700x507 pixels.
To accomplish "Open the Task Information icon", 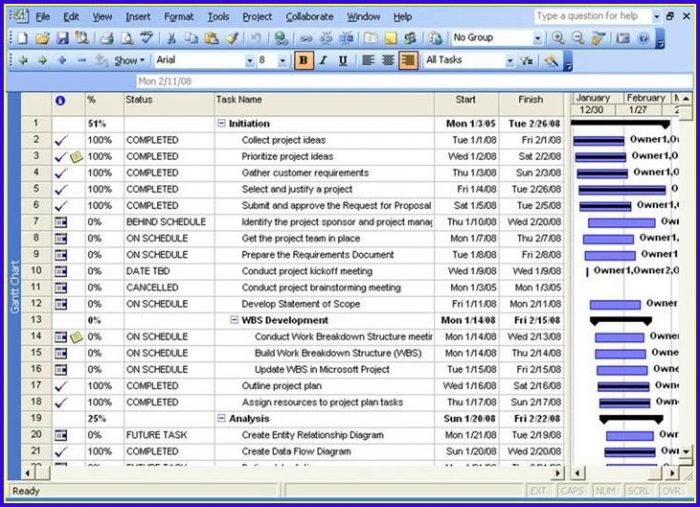I will click(370, 38).
